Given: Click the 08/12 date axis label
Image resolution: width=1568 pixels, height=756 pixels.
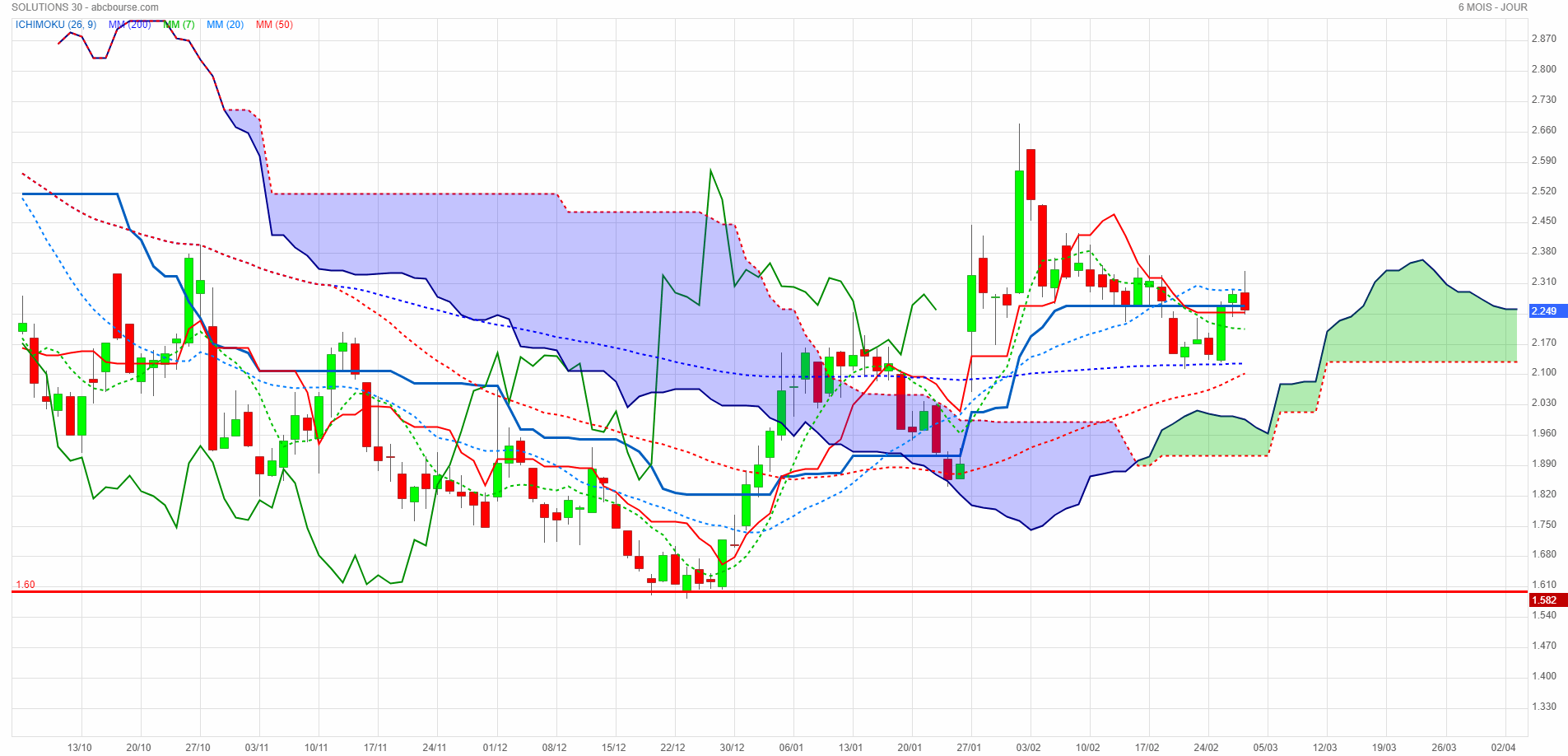Looking at the screenshot, I should 555,748.
